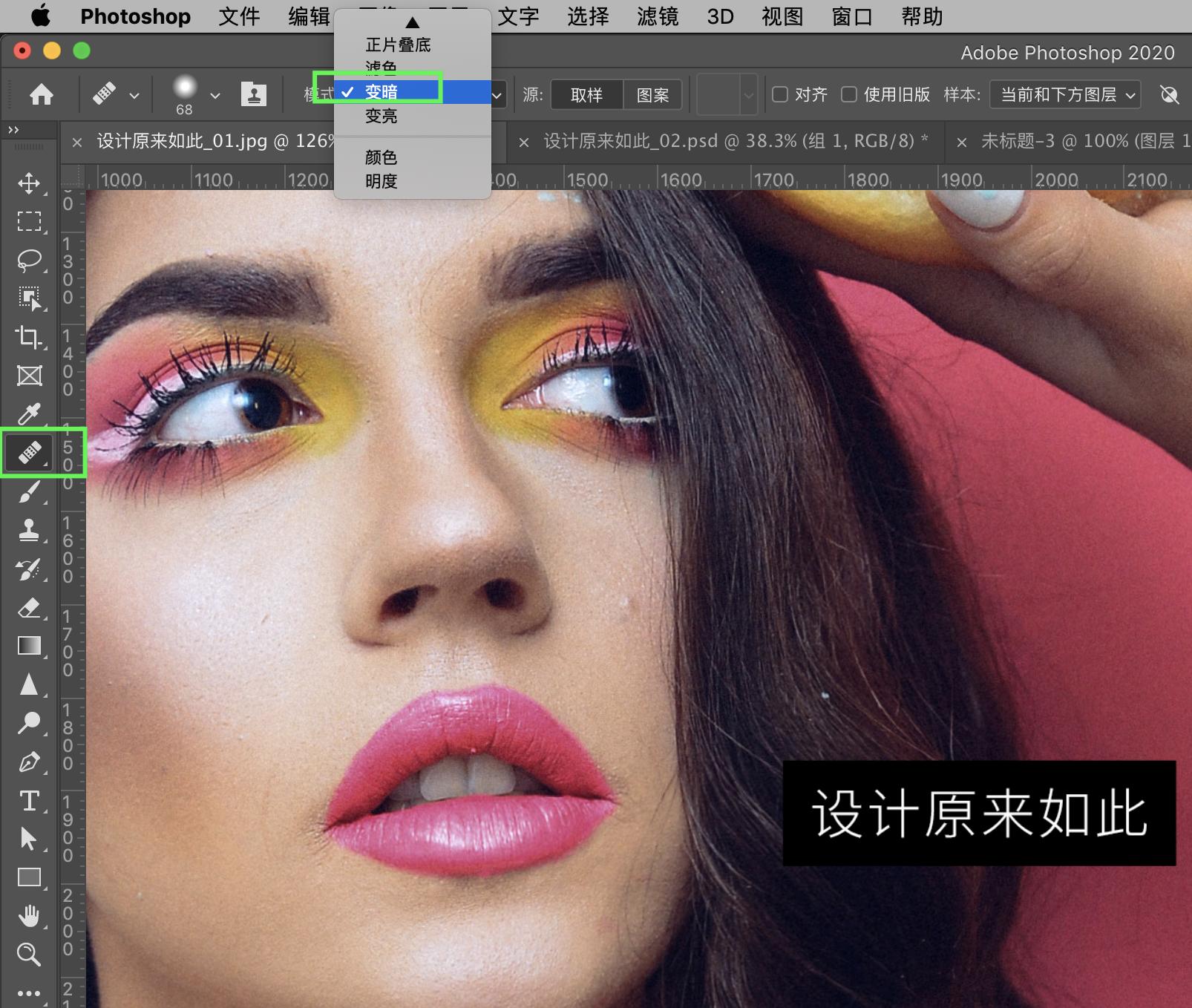The height and width of the screenshot is (1008, 1192).
Task: Select the Rectangle shape tool
Action: [29, 877]
